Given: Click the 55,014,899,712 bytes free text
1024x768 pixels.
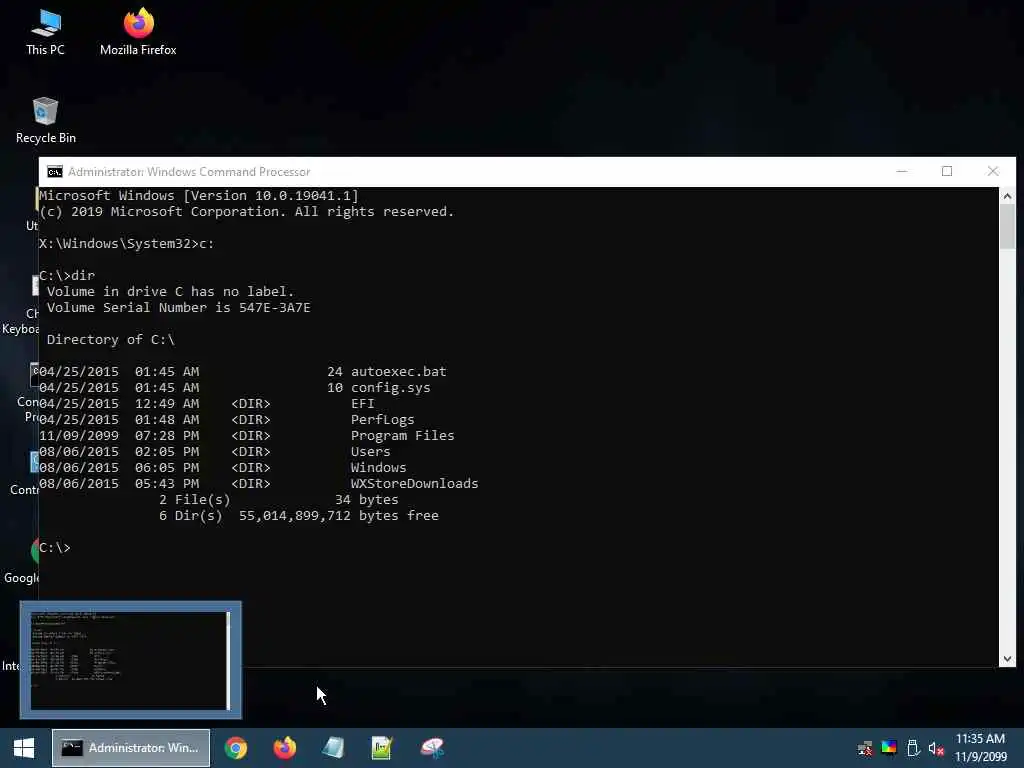Looking at the screenshot, I should (x=338, y=516).
